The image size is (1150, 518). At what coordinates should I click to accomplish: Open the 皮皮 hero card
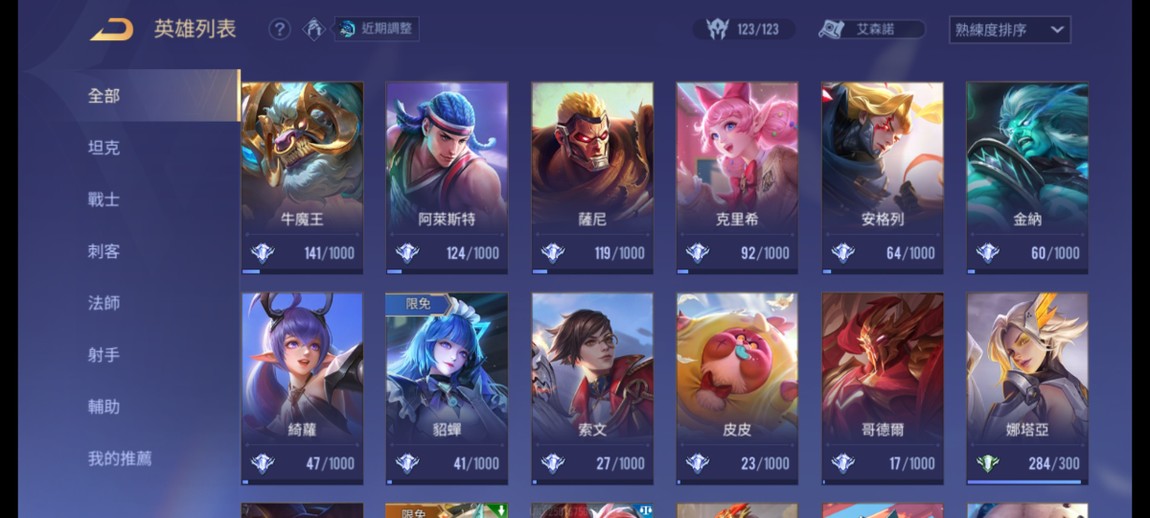(x=737, y=389)
